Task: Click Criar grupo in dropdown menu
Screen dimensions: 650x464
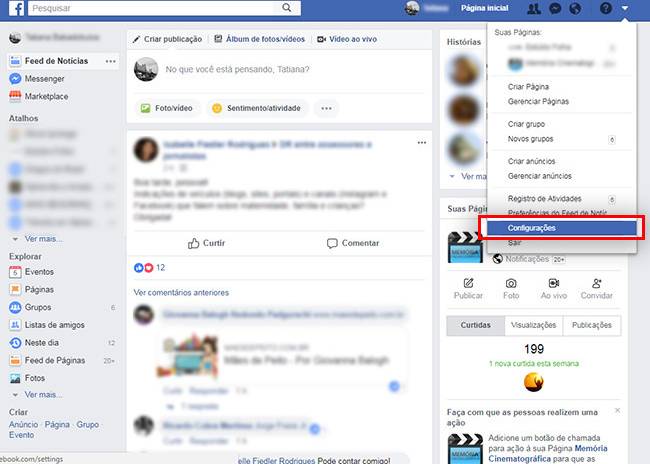Action: pos(526,124)
